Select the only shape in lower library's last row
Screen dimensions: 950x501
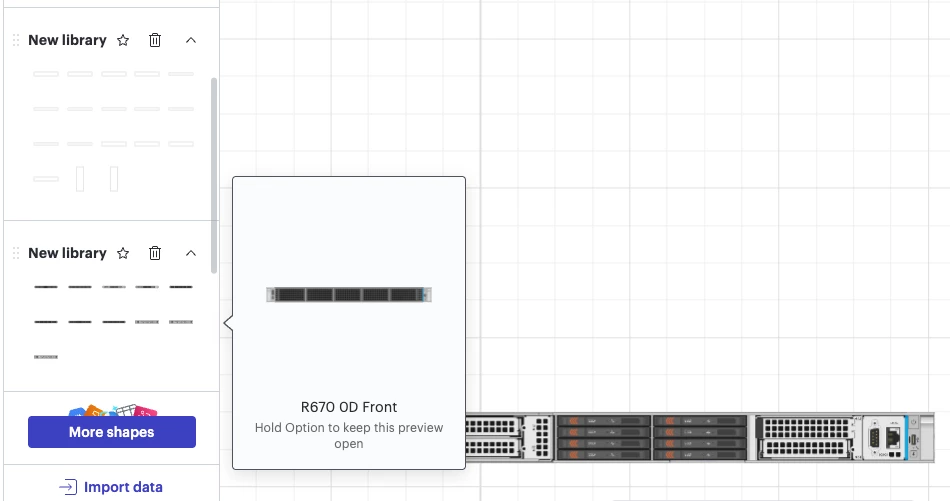pos(46,357)
